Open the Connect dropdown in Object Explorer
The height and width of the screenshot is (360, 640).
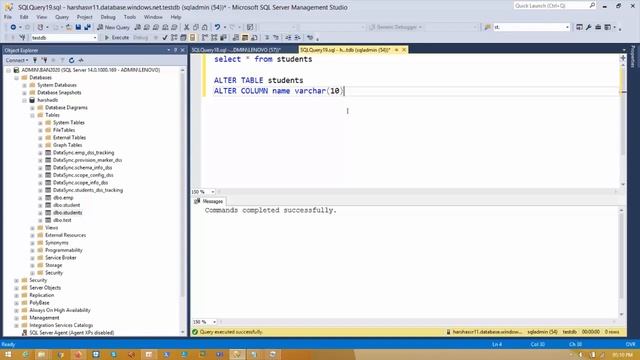pos(17,60)
